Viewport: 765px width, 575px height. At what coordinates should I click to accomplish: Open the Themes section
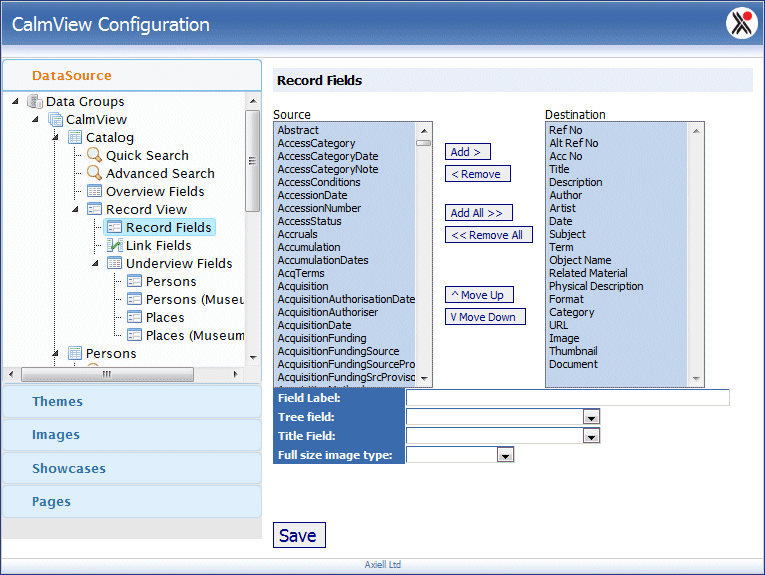click(x=132, y=401)
